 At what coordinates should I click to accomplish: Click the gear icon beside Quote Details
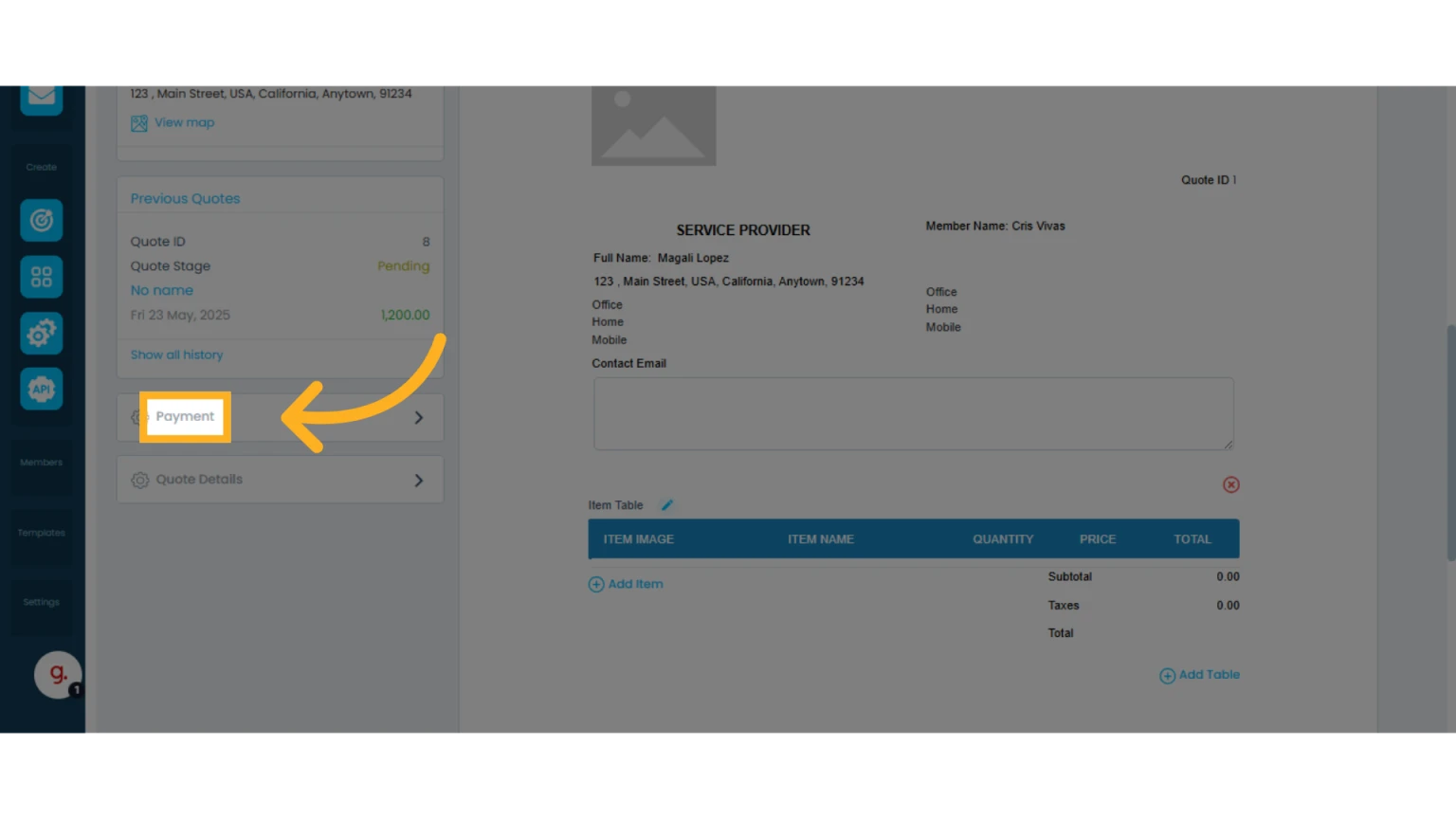[140, 481]
